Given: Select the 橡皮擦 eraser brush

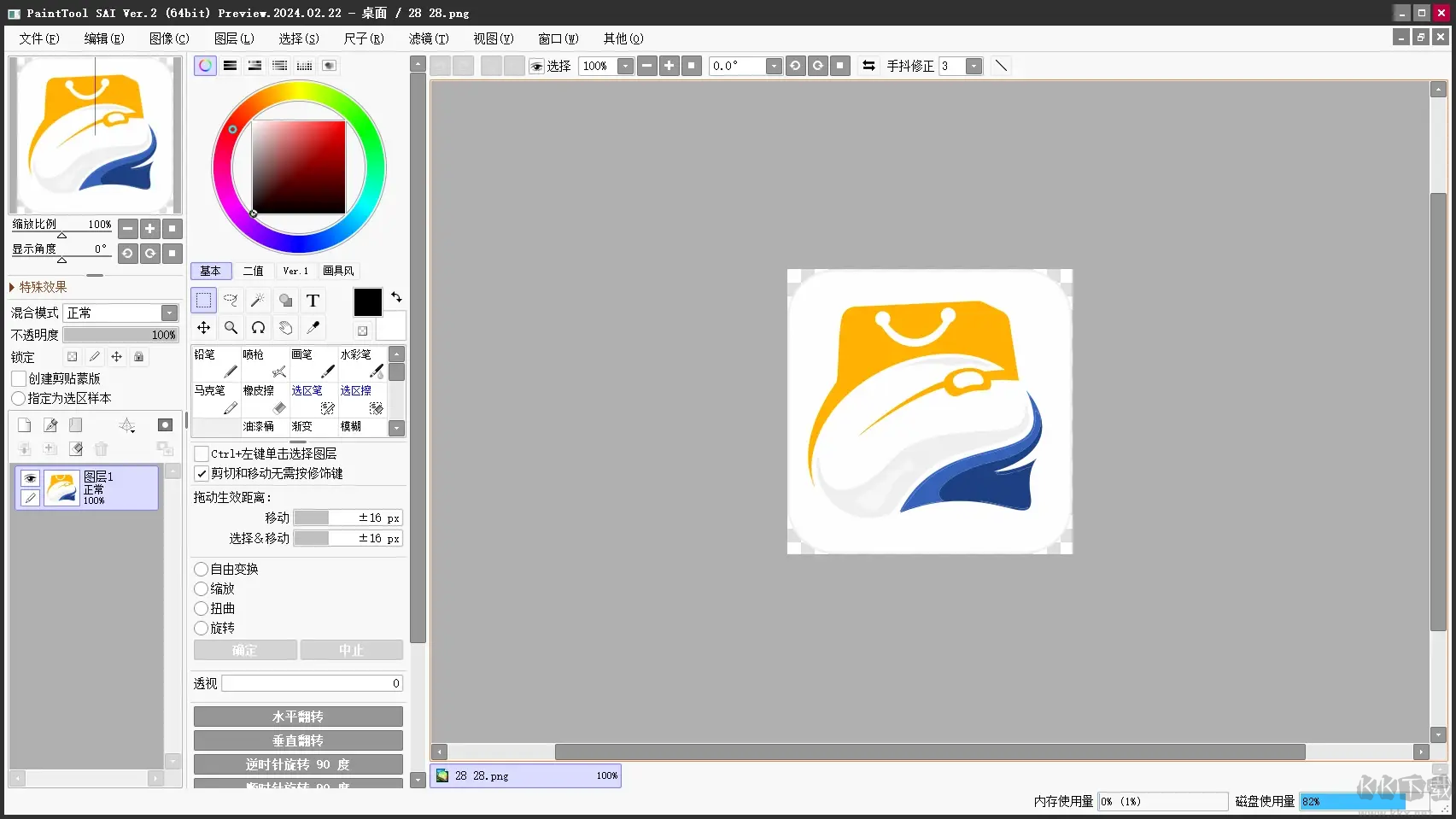Looking at the screenshot, I should click(x=266, y=400).
